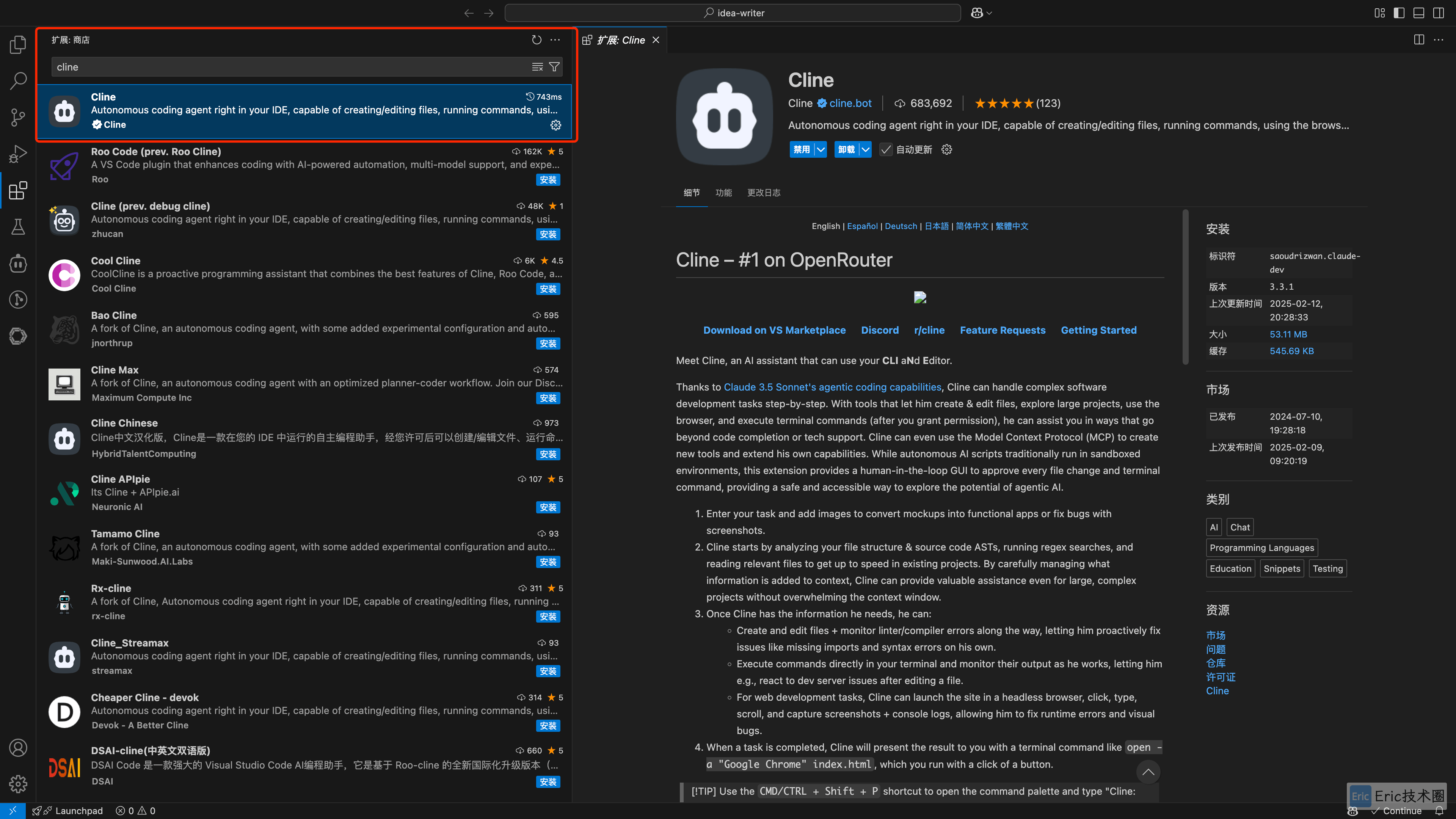The width and height of the screenshot is (1456, 819).
Task: Open the Search view in activity bar
Action: tap(18, 81)
